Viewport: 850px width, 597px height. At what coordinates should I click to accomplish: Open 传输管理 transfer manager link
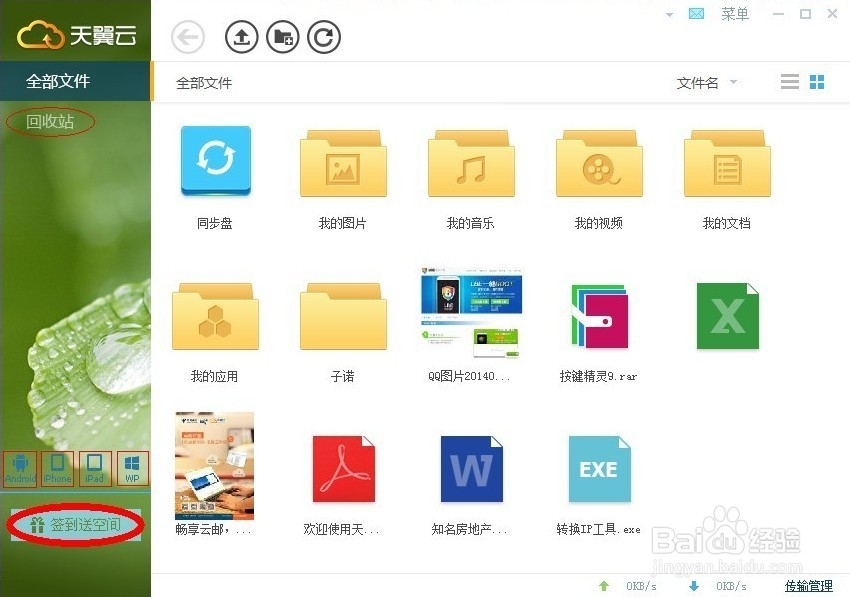tap(808, 586)
